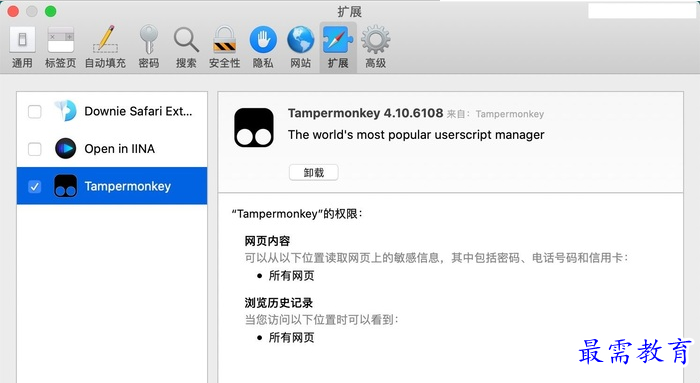The height and width of the screenshot is (383, 700).
Task: Open the 密码 (Passwords) key icon
Action: [x=148, y=39]
